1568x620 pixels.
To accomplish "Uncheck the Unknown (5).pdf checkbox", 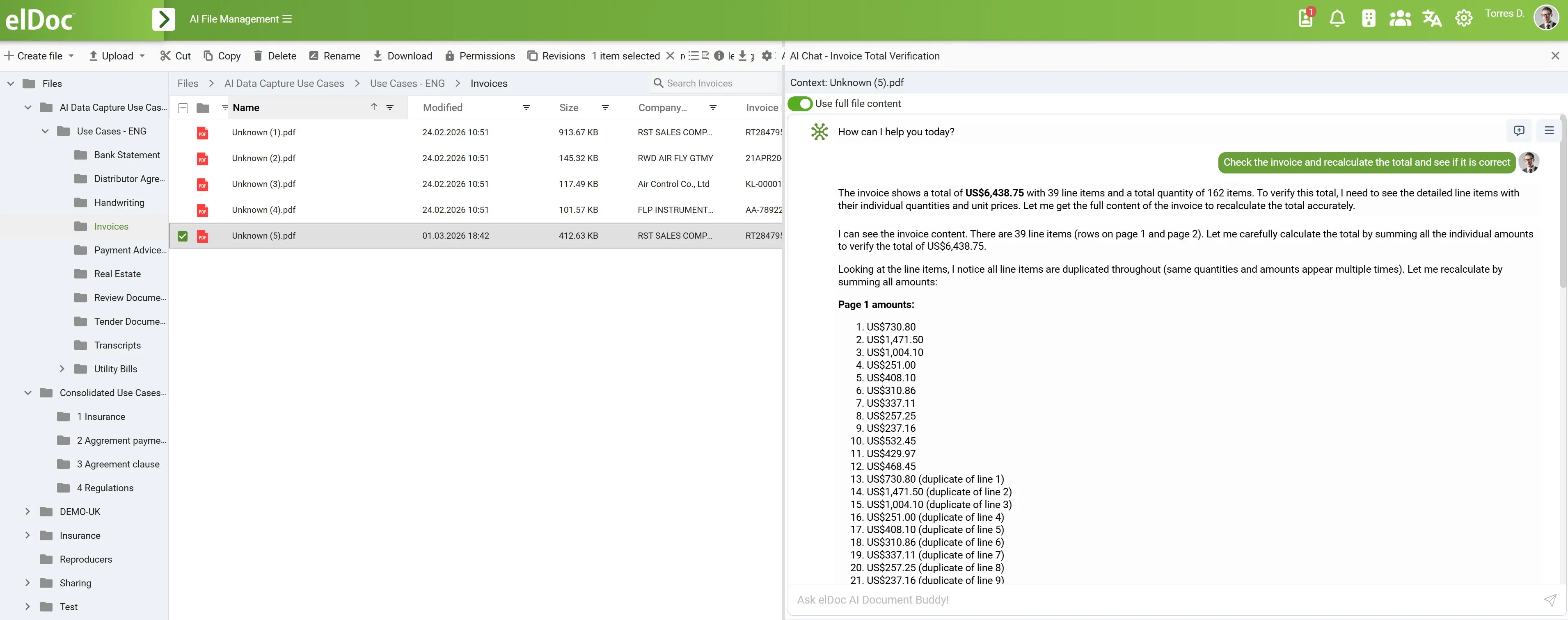I will coord(183,236).
